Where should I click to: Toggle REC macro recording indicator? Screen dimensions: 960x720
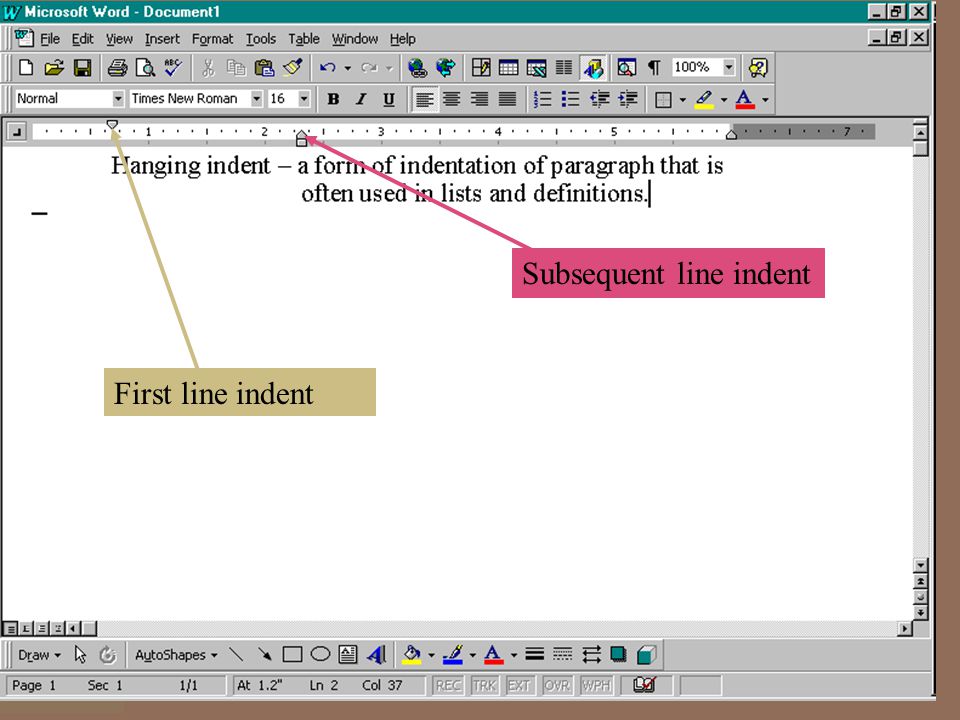point(448,685)
